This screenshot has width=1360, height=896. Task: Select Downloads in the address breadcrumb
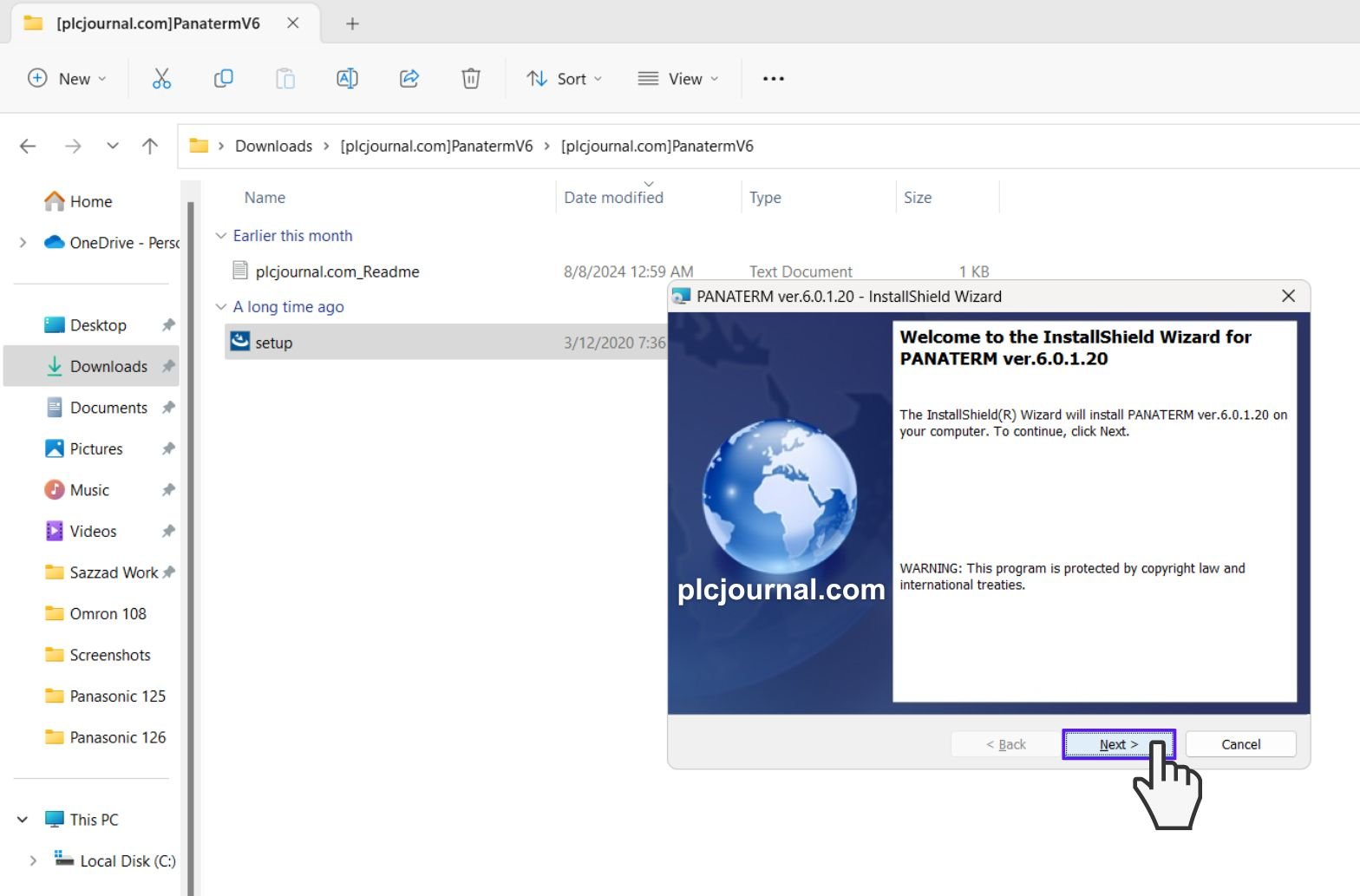point(273,146)
